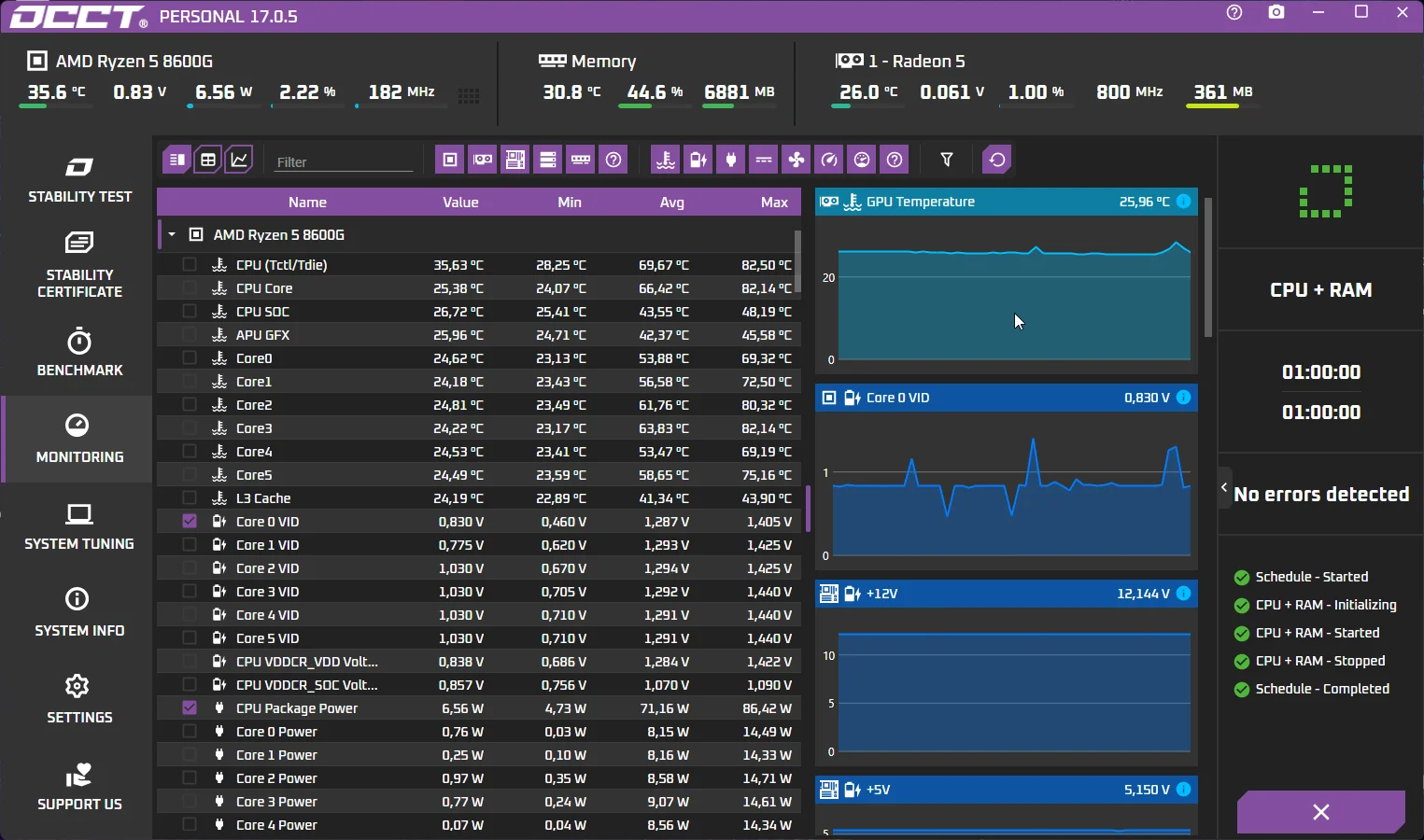Sort the table by the Value column
1424x840 pixels.
(460, 203)
